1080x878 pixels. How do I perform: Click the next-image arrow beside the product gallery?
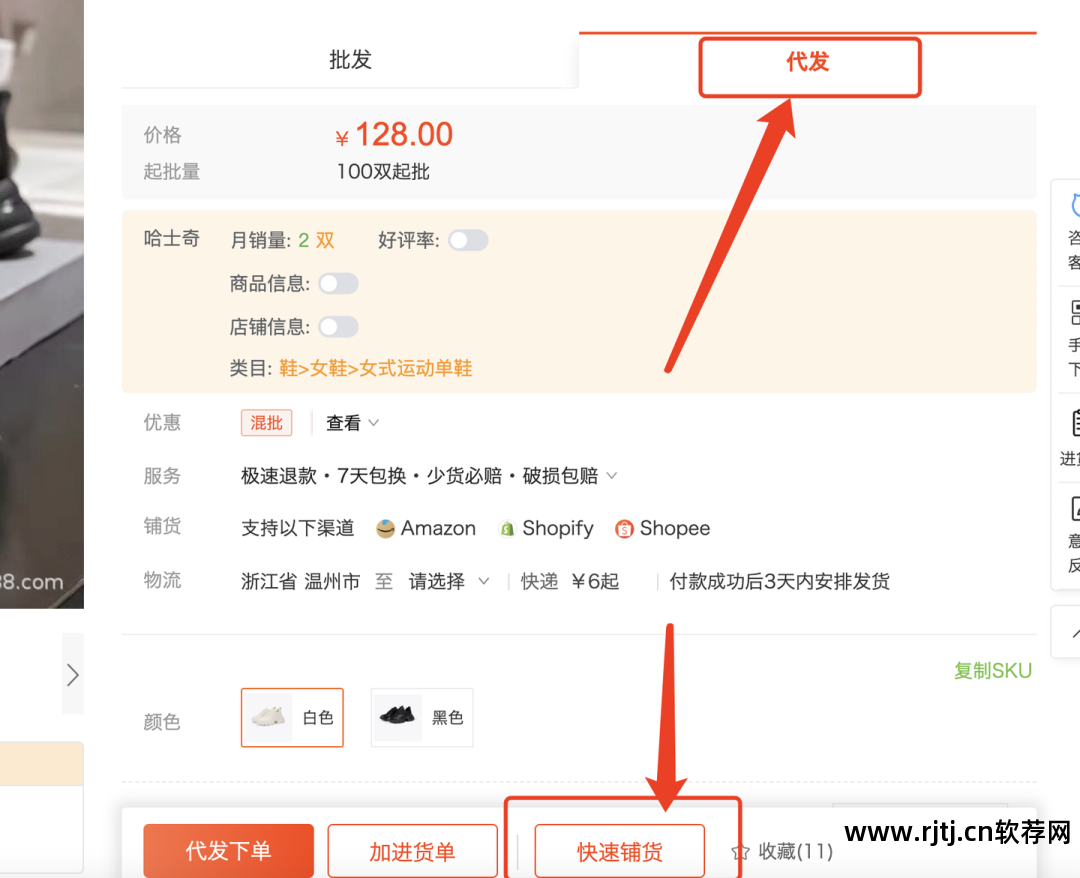(x=72, y=674)
